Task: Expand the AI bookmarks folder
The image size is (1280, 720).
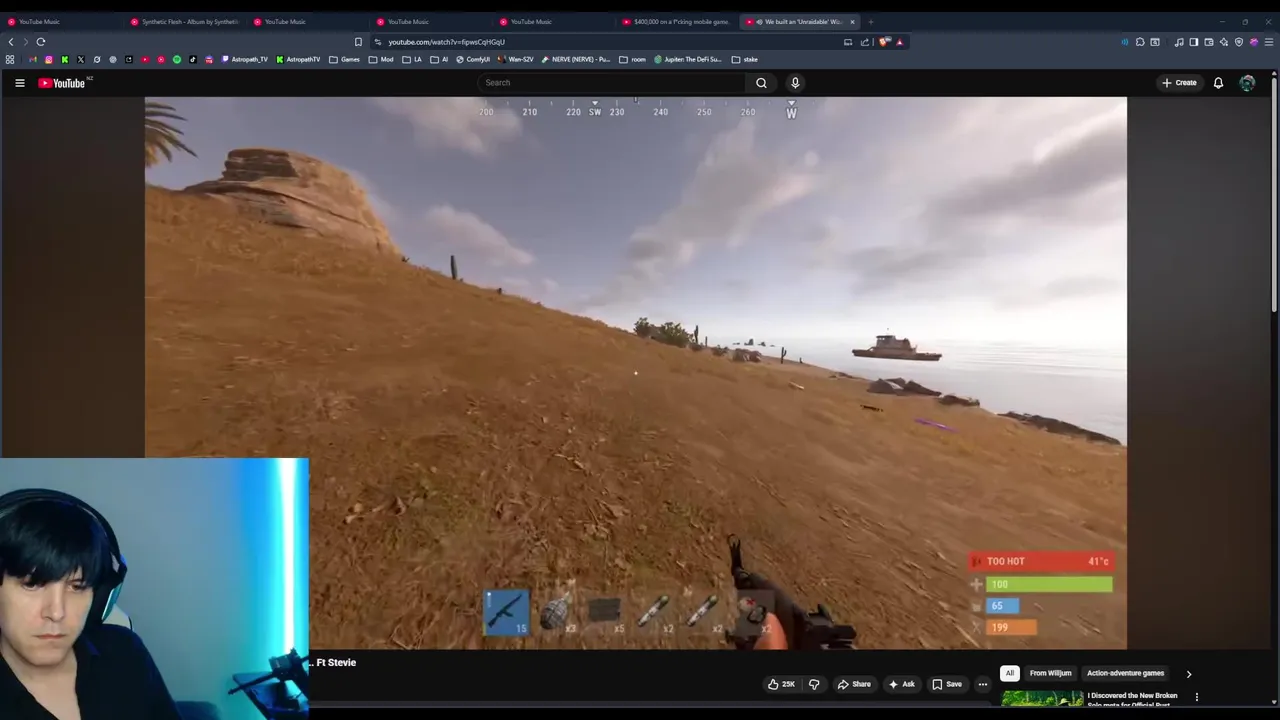Action: [x=439, y=60]
